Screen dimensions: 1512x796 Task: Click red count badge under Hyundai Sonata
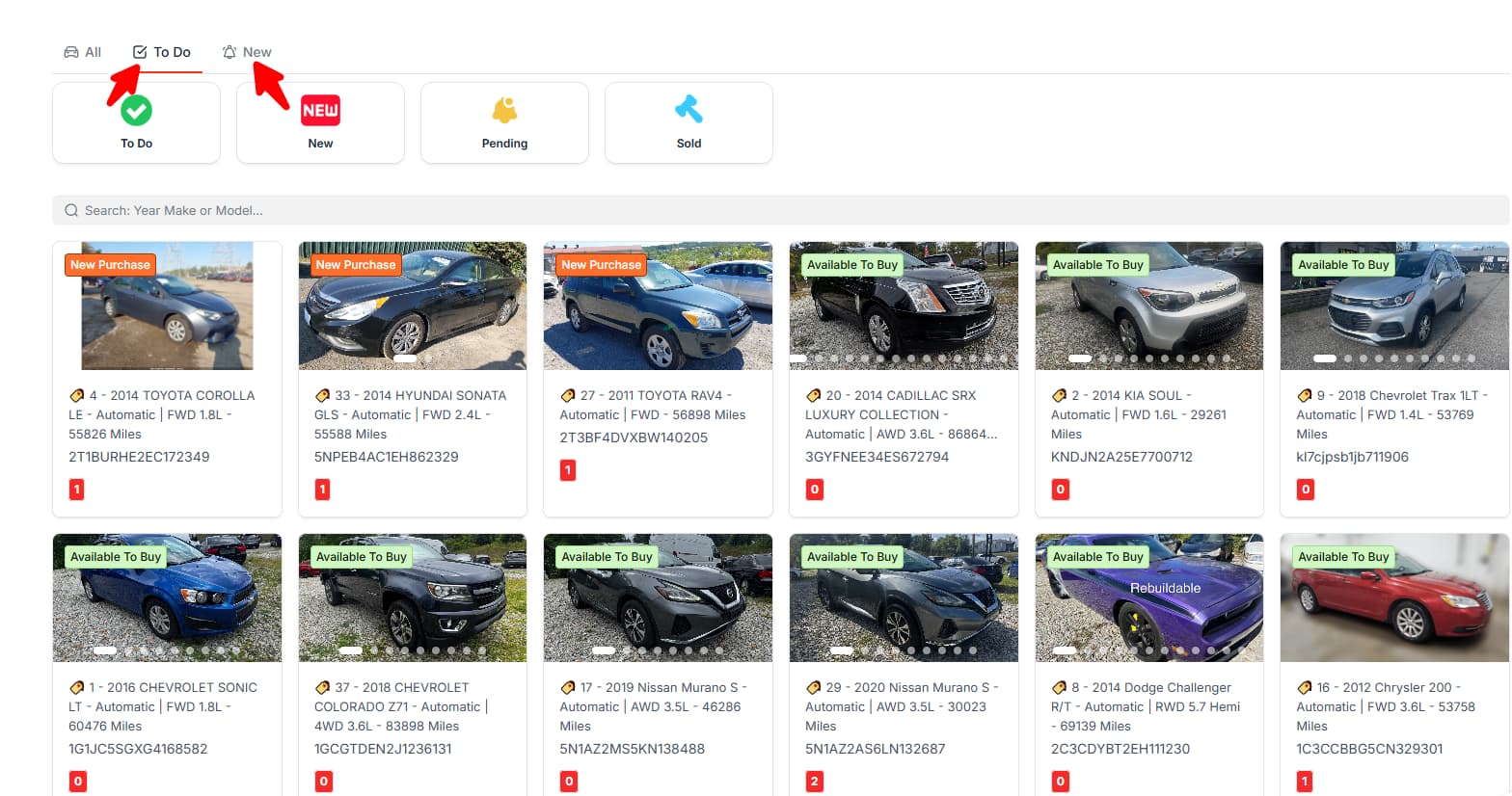323,490
